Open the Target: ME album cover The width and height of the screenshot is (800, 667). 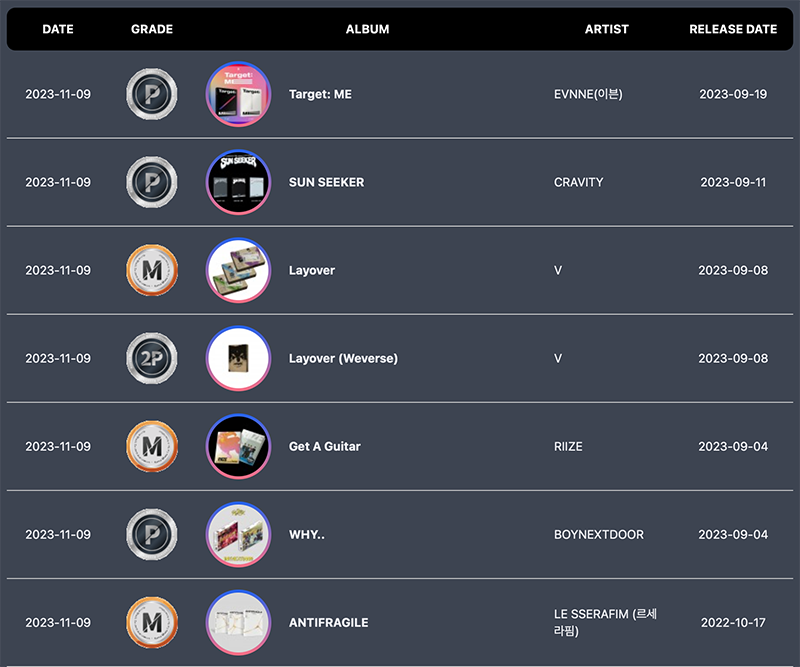[238, 94]
